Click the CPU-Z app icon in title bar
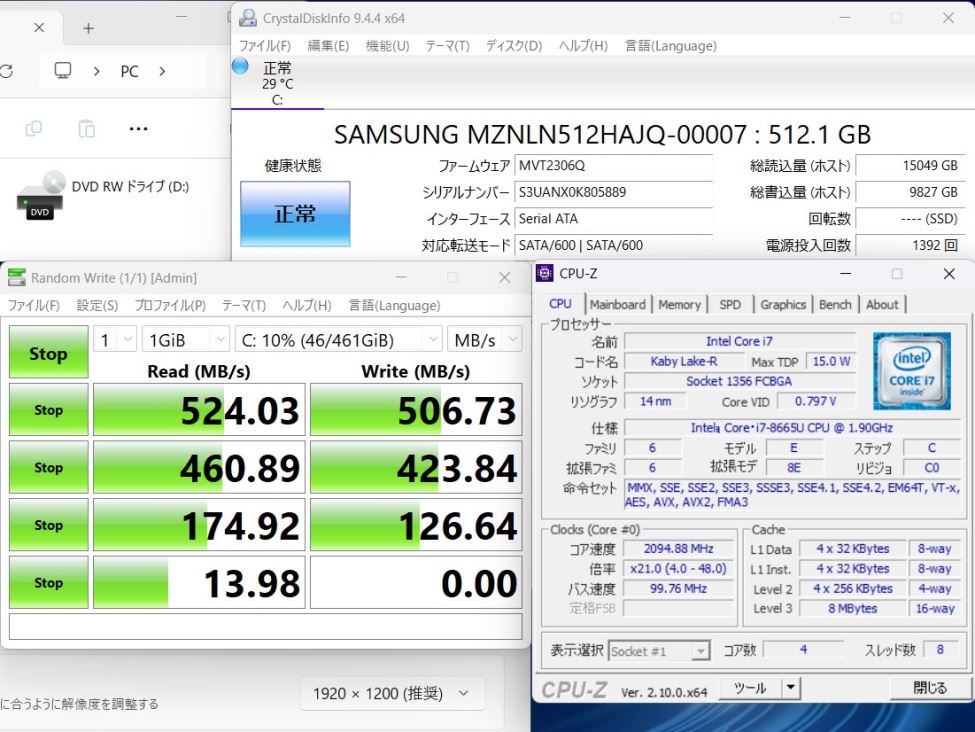 point(545,273)
